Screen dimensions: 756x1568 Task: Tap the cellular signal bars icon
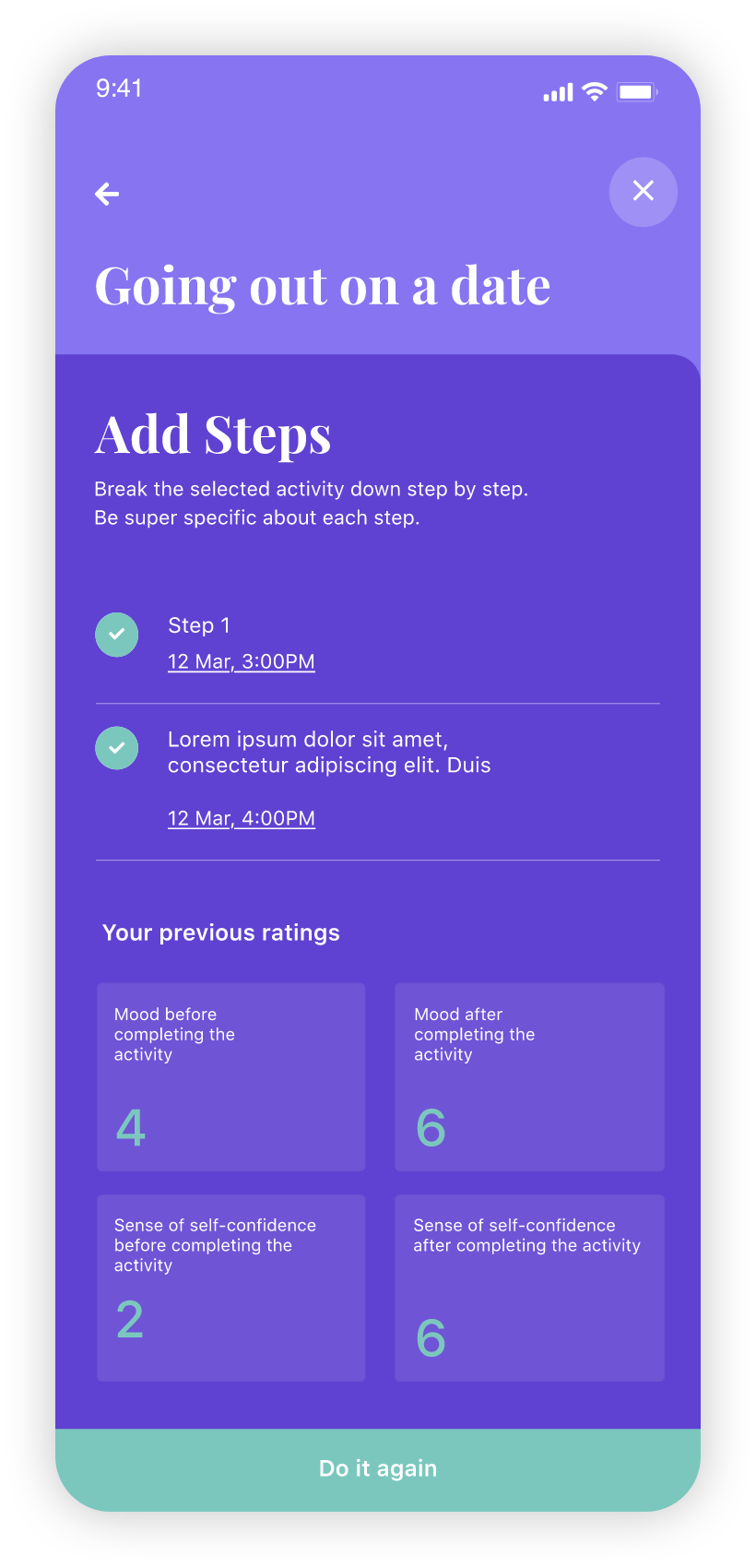click(558, 92)
